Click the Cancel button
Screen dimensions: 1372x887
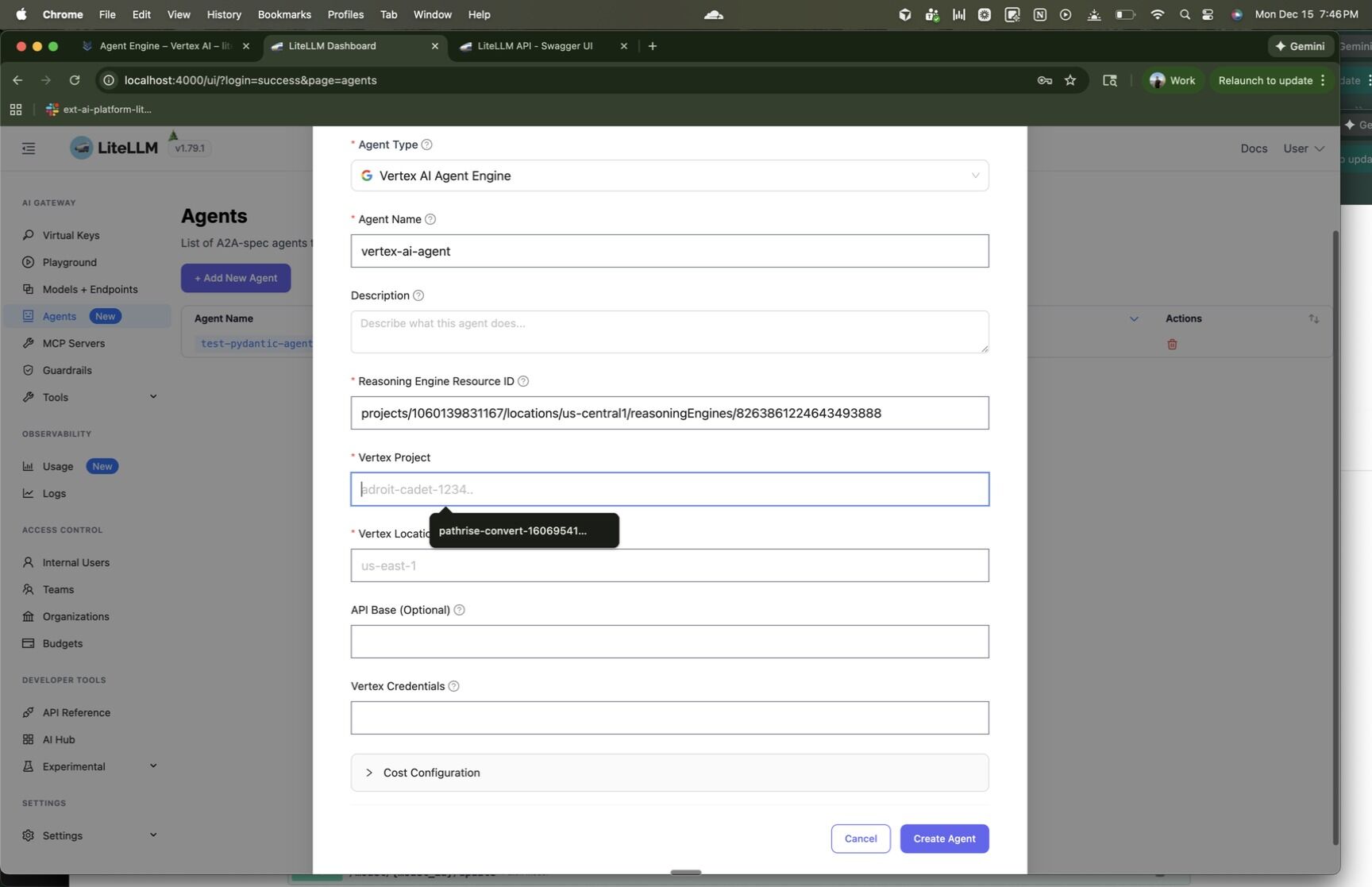tap(861, 839)
